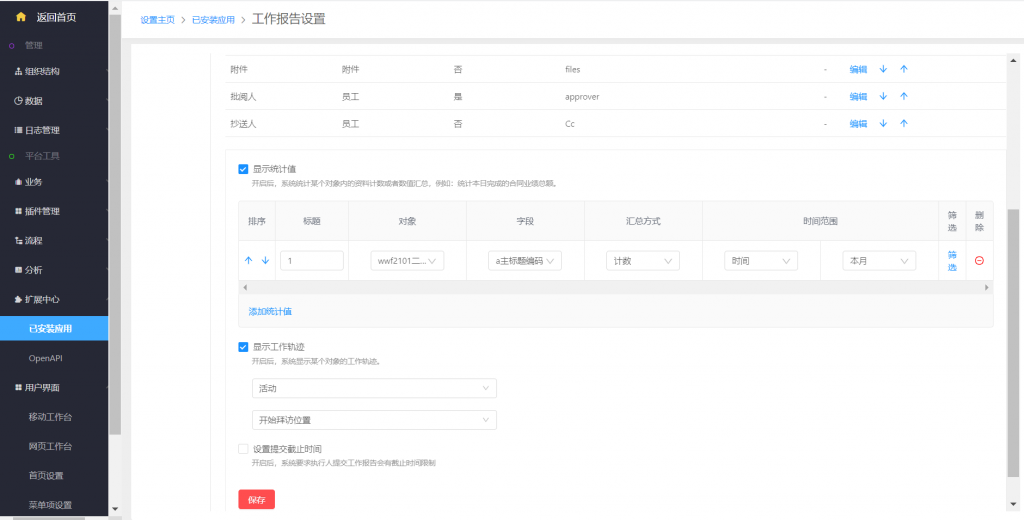This screenshot has height=520, width=1024.
Task: Click the red 保存 button
Action: click(x=256, y=499)
